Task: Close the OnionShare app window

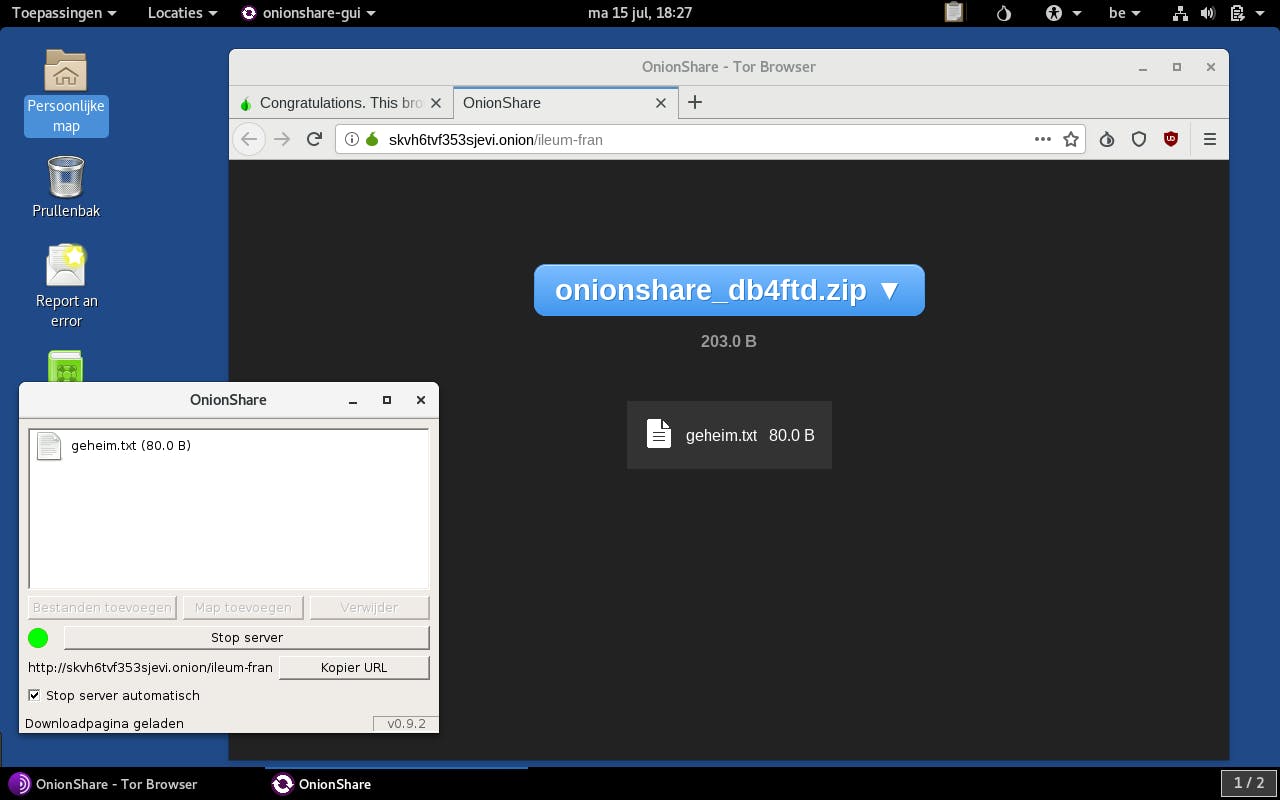Action: click(421, 400)
